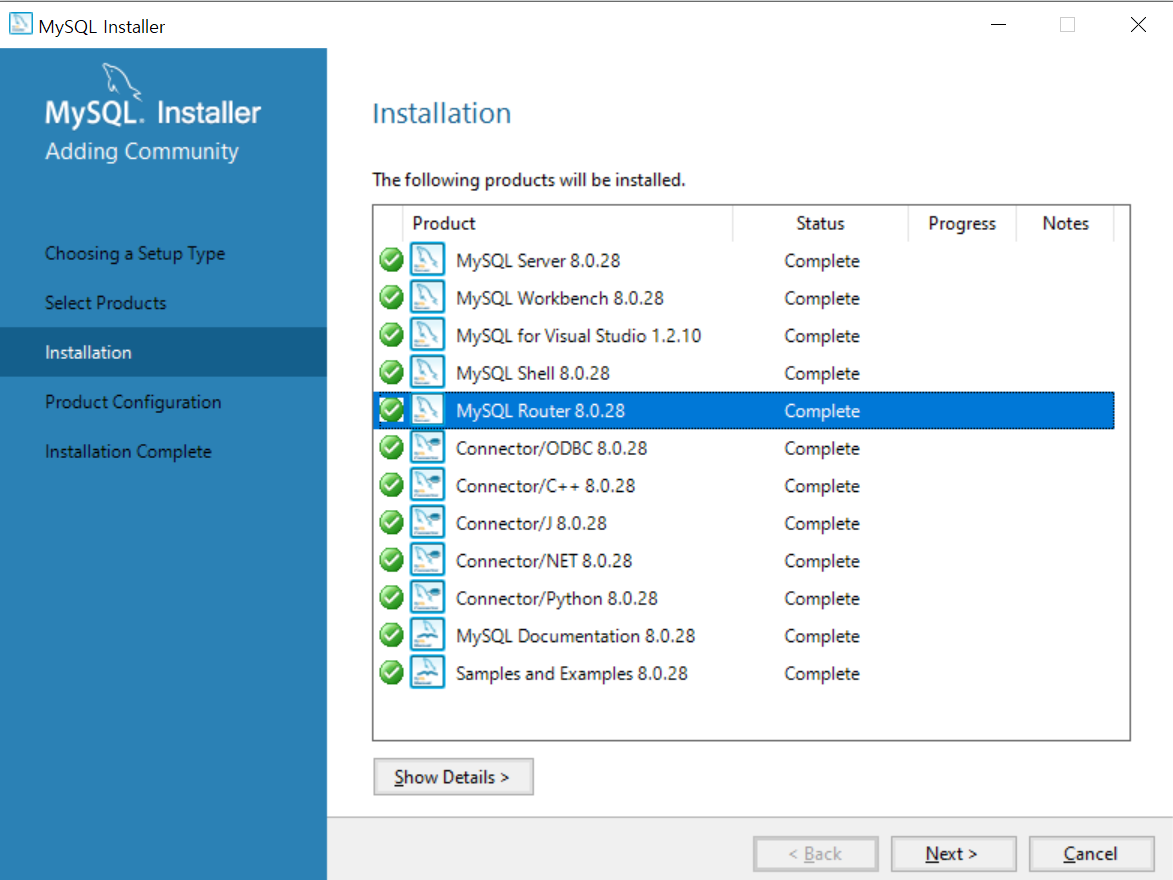Click Complete status of MySQL Server row
Image resolution: width=1173 pixels, height=880 pixels.
click(821, 261)
